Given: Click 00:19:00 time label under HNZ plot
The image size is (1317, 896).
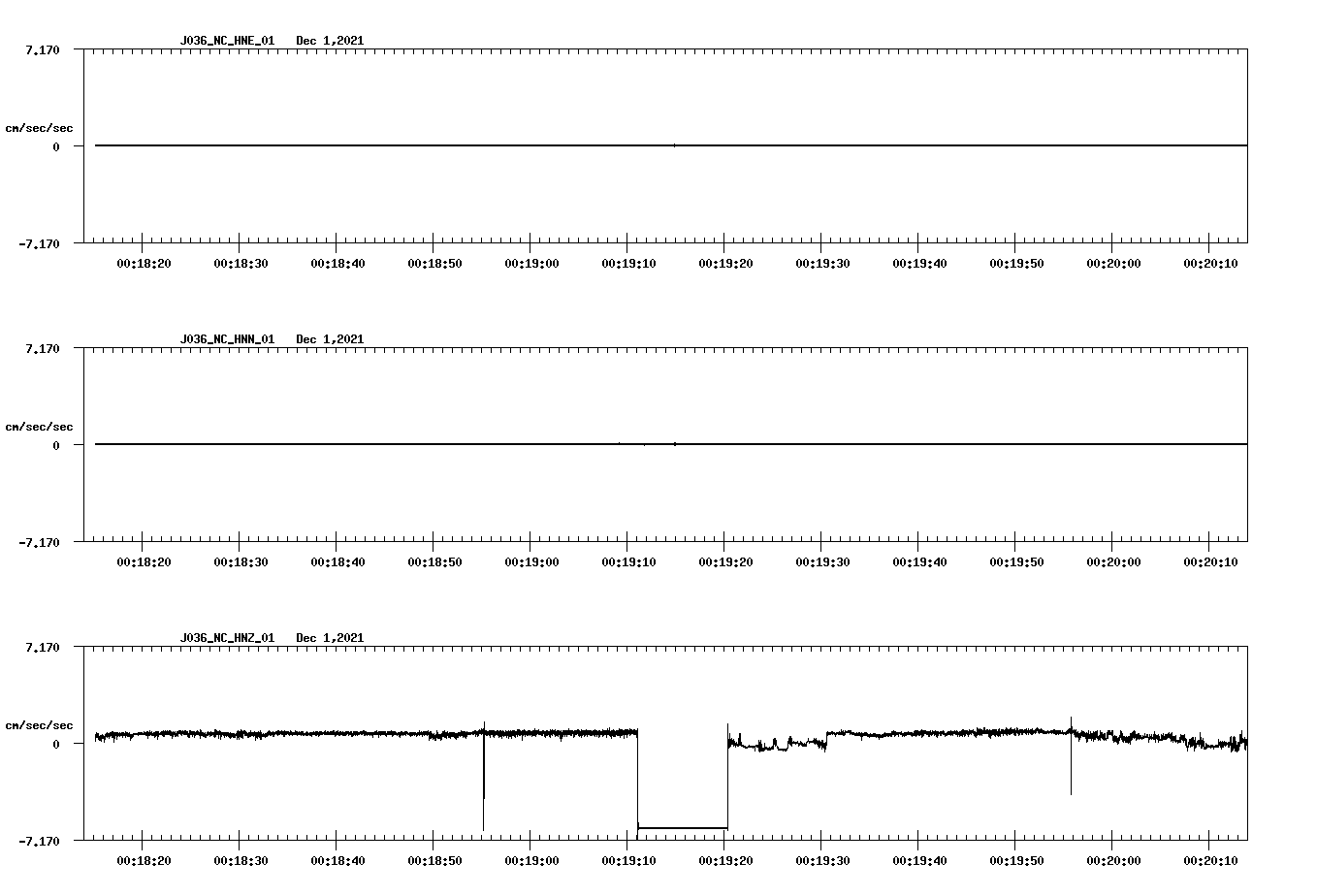Looking at the screenshot, I should 531,861.
